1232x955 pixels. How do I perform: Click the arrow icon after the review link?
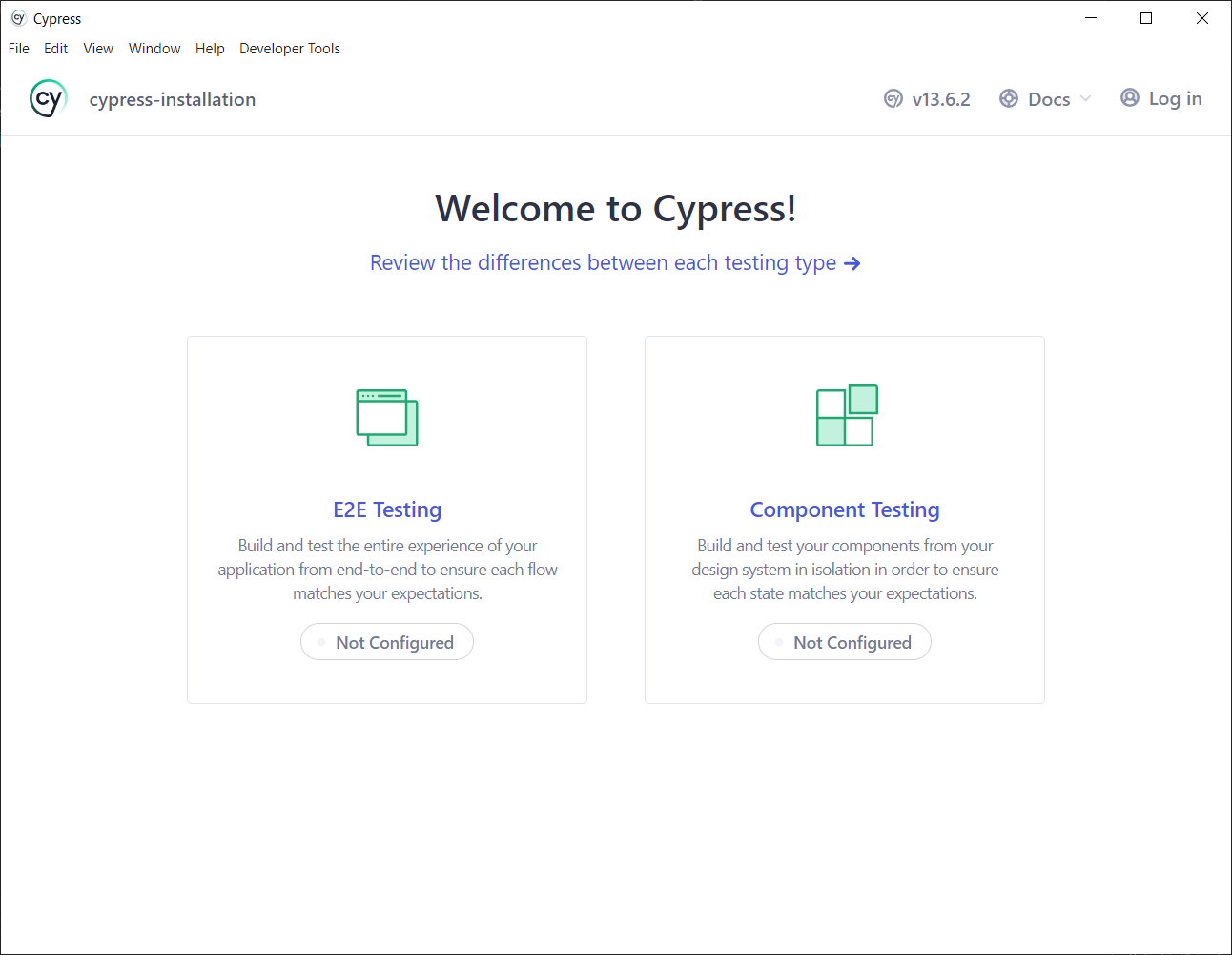click(852, 263)
